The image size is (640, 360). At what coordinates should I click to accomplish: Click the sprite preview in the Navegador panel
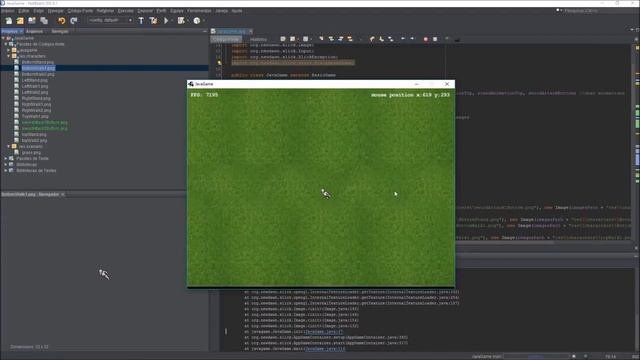point(104,274)
